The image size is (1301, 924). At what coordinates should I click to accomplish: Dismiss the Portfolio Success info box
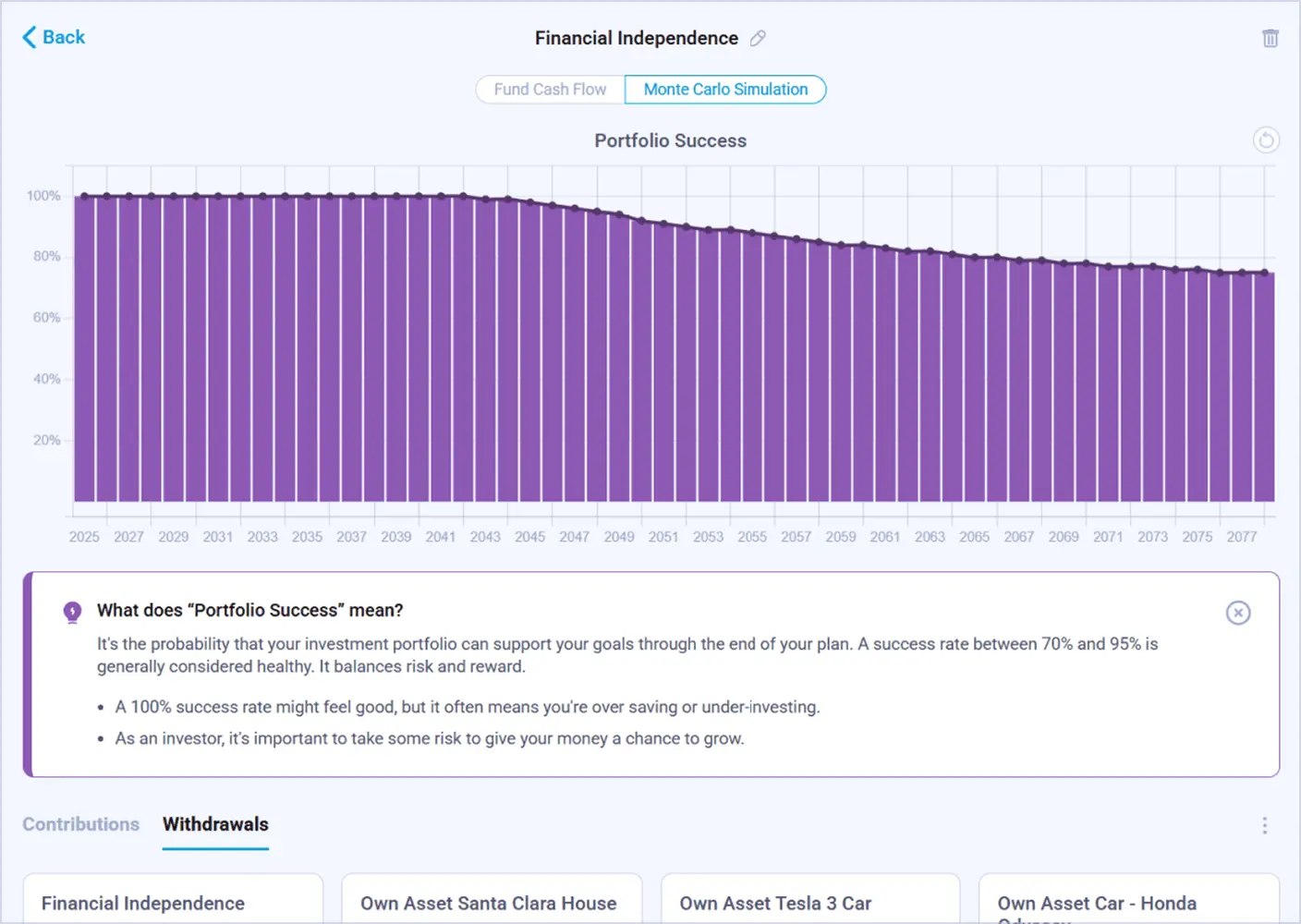pos(1238,613)
